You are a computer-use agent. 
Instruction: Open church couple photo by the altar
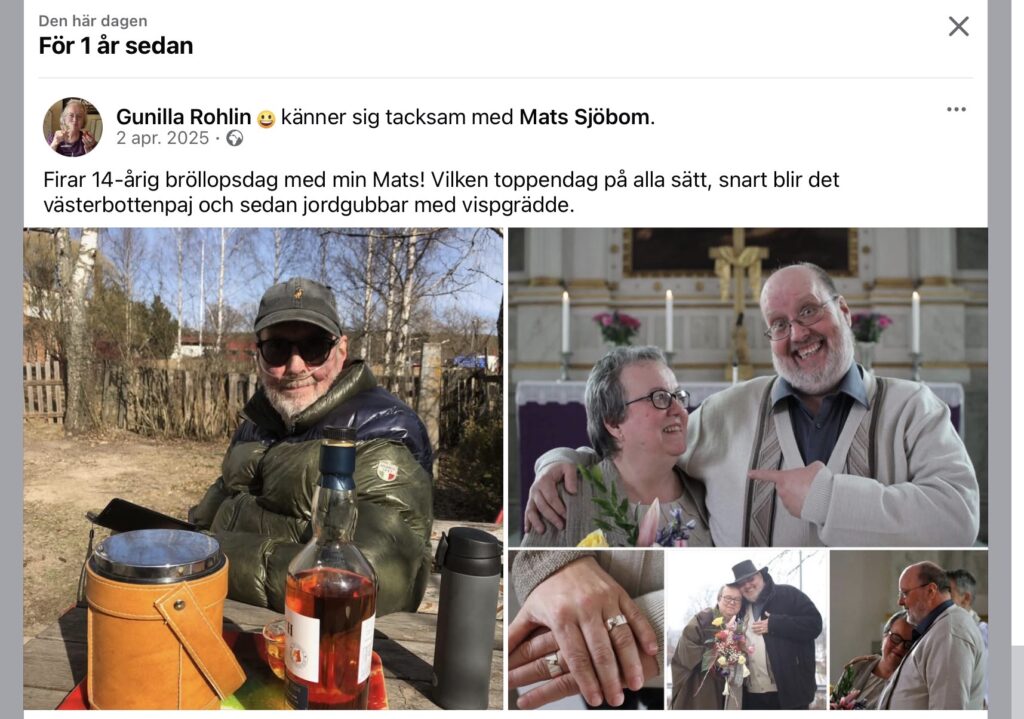point(748,387)
